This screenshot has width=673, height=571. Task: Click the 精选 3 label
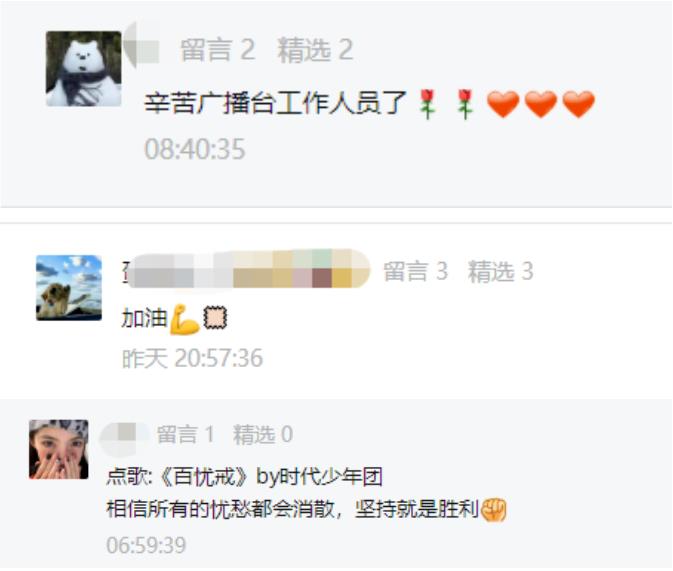pos(500,271)
